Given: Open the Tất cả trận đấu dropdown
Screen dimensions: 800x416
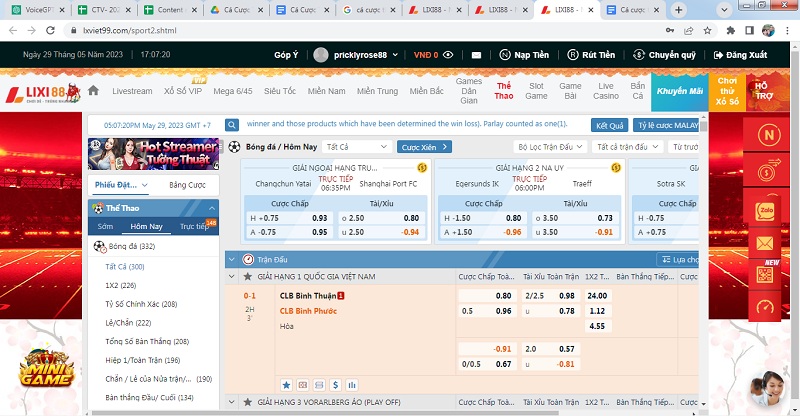Looking at the screenshot, I should click(628, 147).
